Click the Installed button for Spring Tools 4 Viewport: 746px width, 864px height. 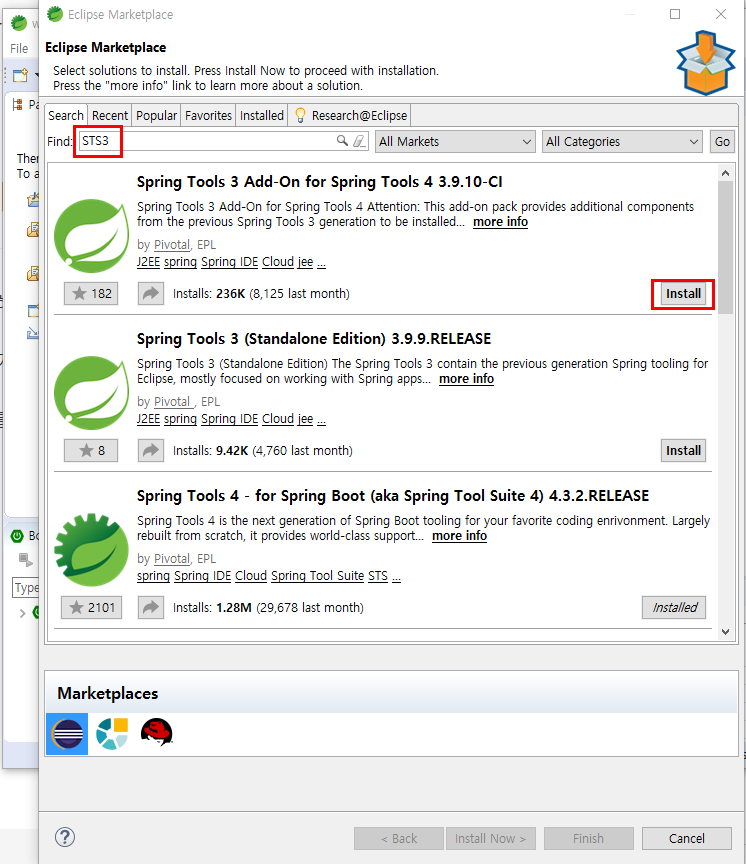click(674, 608)
